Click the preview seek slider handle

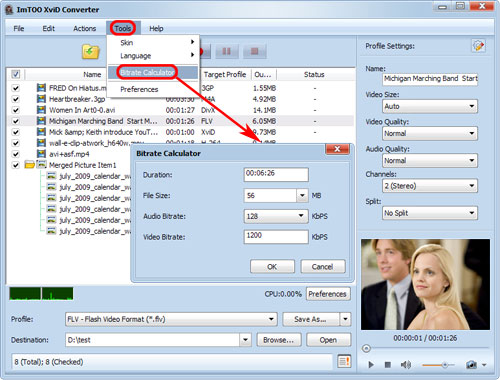[x=366, y=349]
